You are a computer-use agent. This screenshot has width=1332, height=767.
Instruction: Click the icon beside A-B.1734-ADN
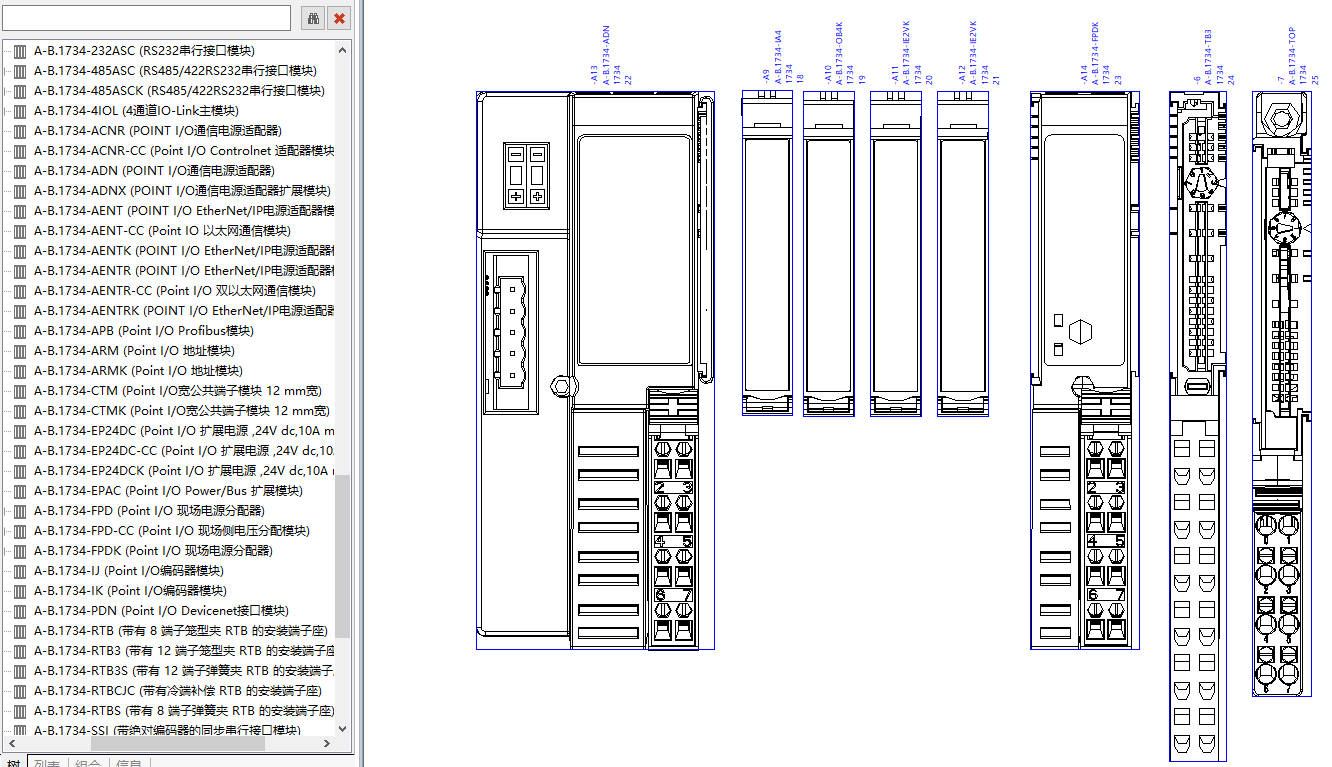[19, 171]
